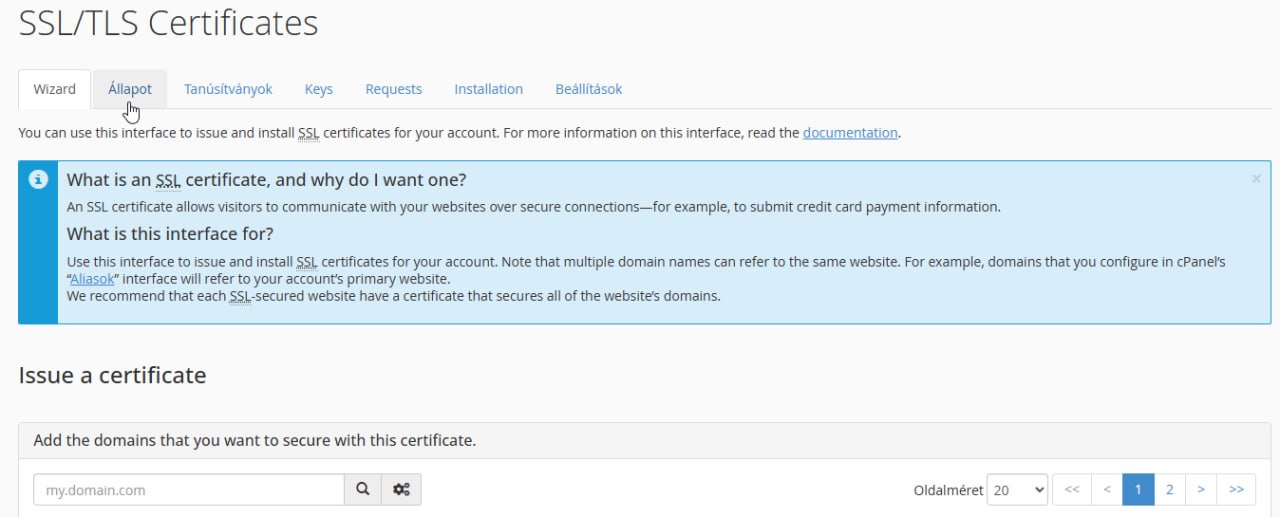Open the Állapot tab
Image resolution: width=1280 pixels, height=517 pixels.
[130, 89]
